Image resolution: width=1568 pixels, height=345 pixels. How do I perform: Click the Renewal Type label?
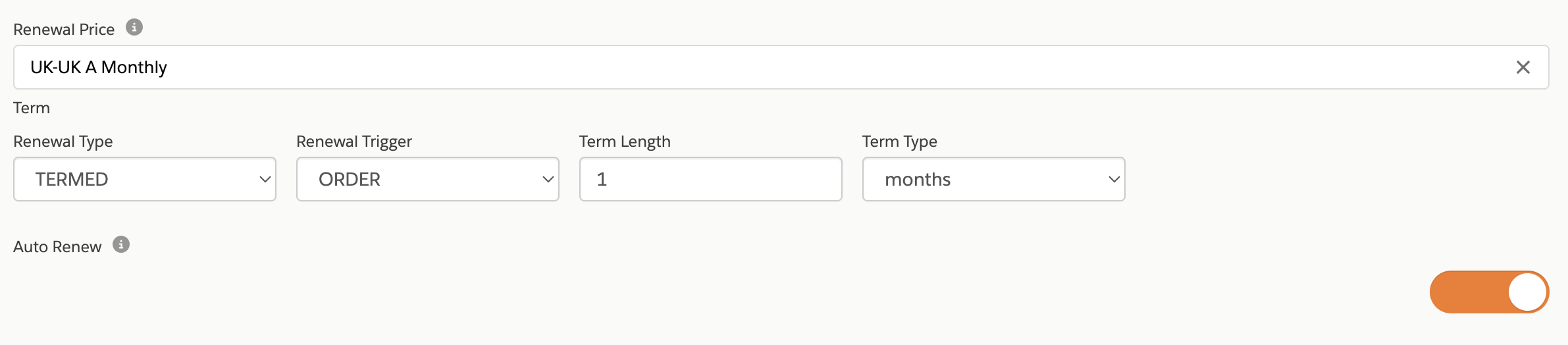click(63, 142)
